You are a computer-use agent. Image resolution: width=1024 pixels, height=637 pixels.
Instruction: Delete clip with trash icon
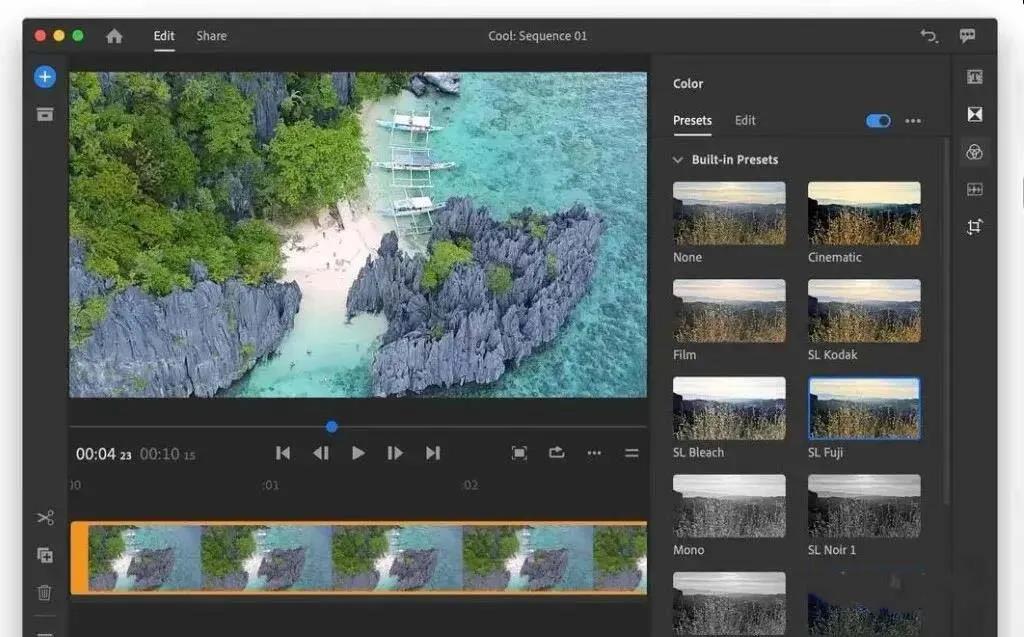tap(44, 593)
